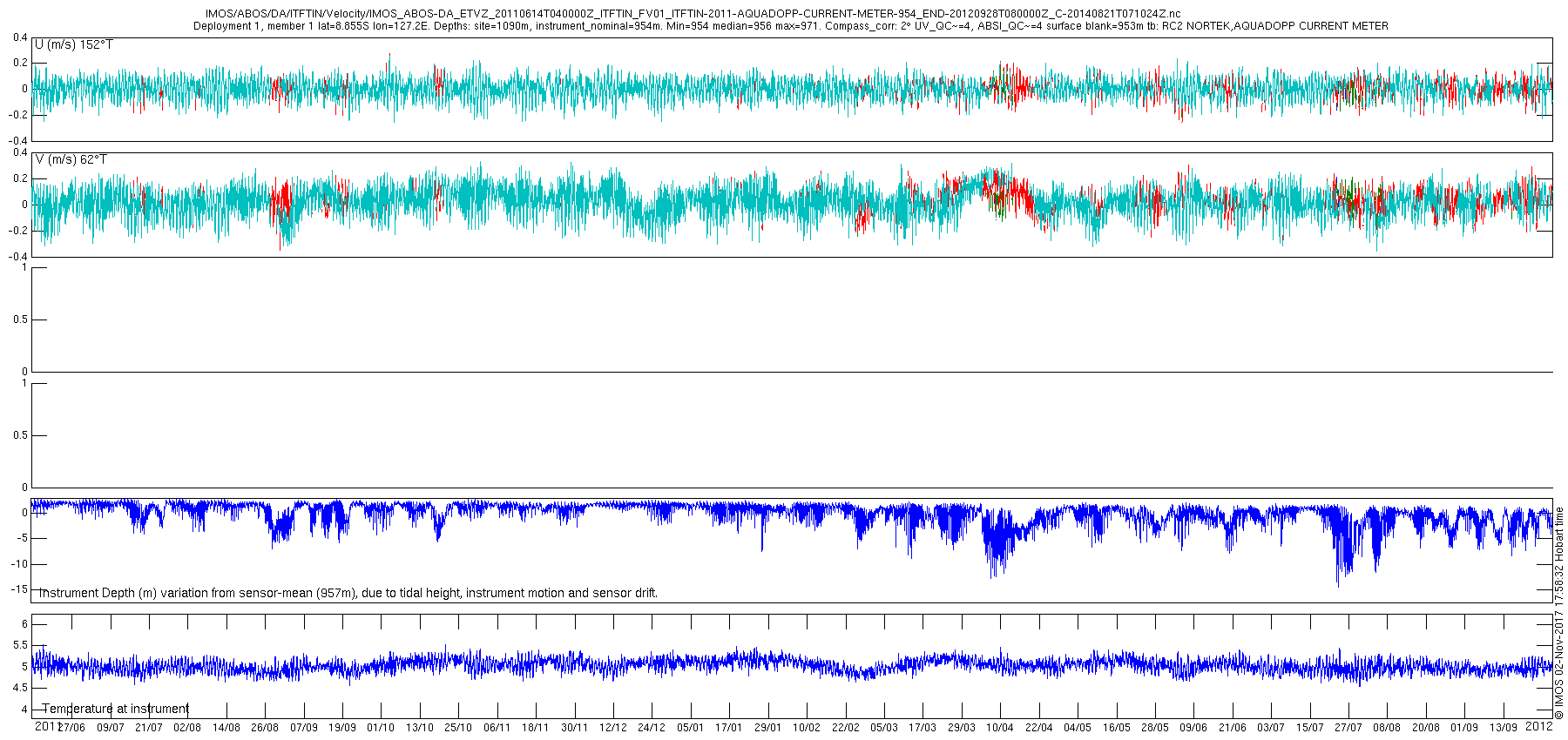
Task: Click the "15/07" date tick label
Action: pos(1310,728)
